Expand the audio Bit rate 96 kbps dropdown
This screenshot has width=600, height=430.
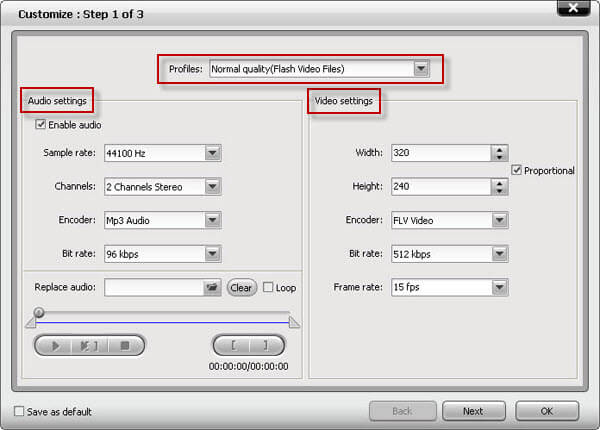coord(213,254)
